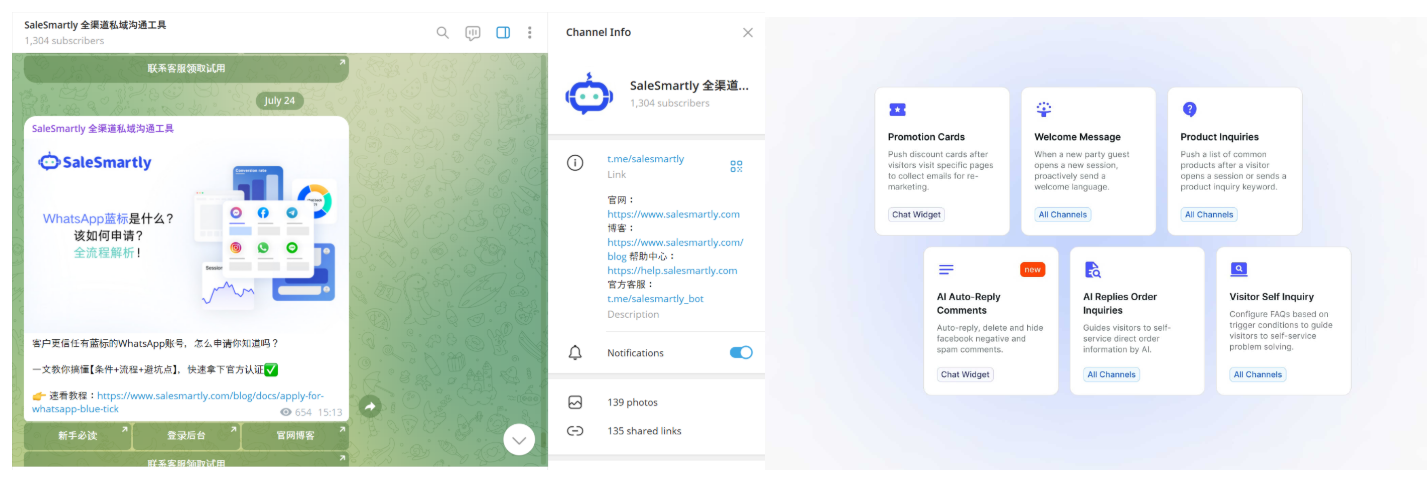Open https://www.salesmartly.com website link
The image size is (1427, 484).
[x=673, y=214]
